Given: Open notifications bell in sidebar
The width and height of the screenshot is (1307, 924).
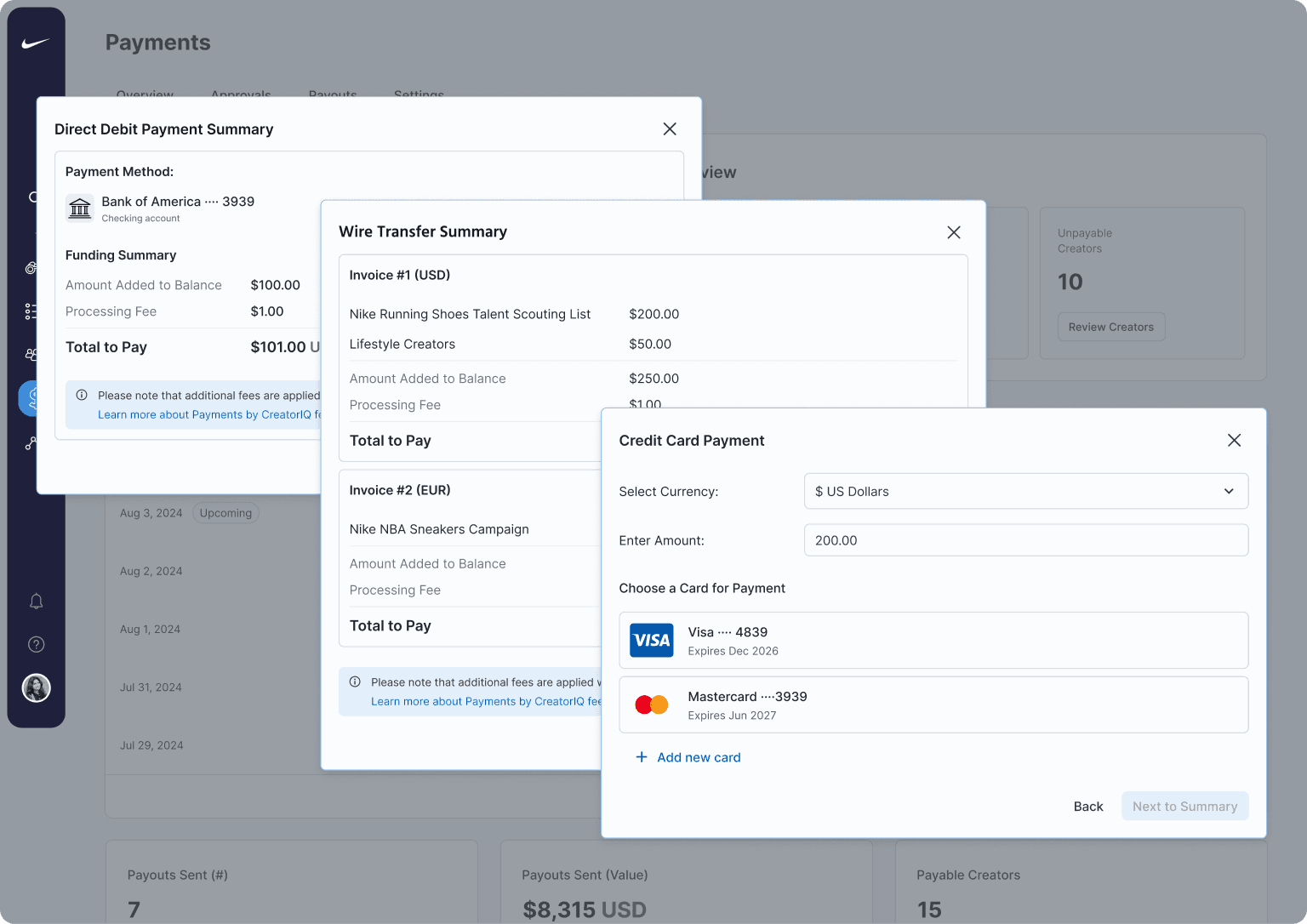Looking at the screenshot, I should point(36,602).
